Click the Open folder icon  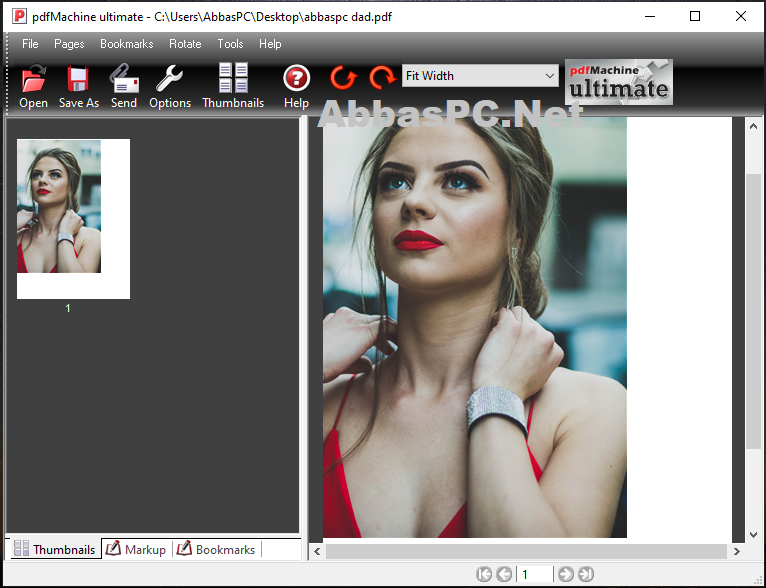34,78
